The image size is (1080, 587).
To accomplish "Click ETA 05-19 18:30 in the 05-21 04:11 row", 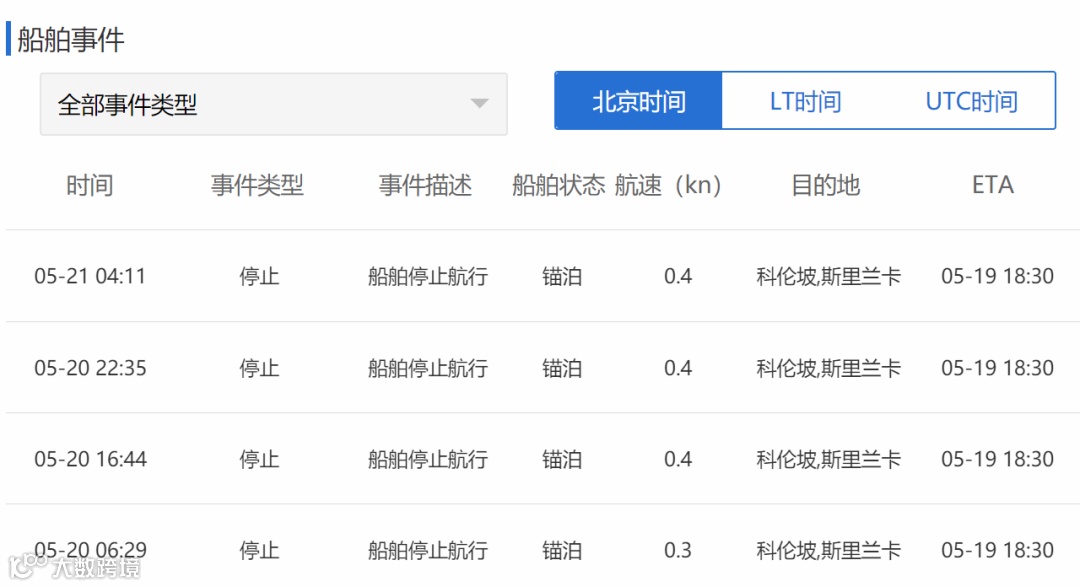I will pyautogui.click(x=997, y=276).
